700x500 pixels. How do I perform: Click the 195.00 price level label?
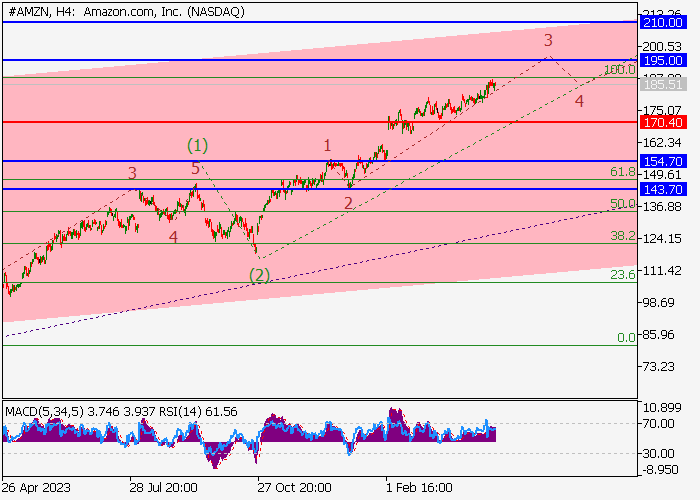pyautogui.click(x=663, y=60)
